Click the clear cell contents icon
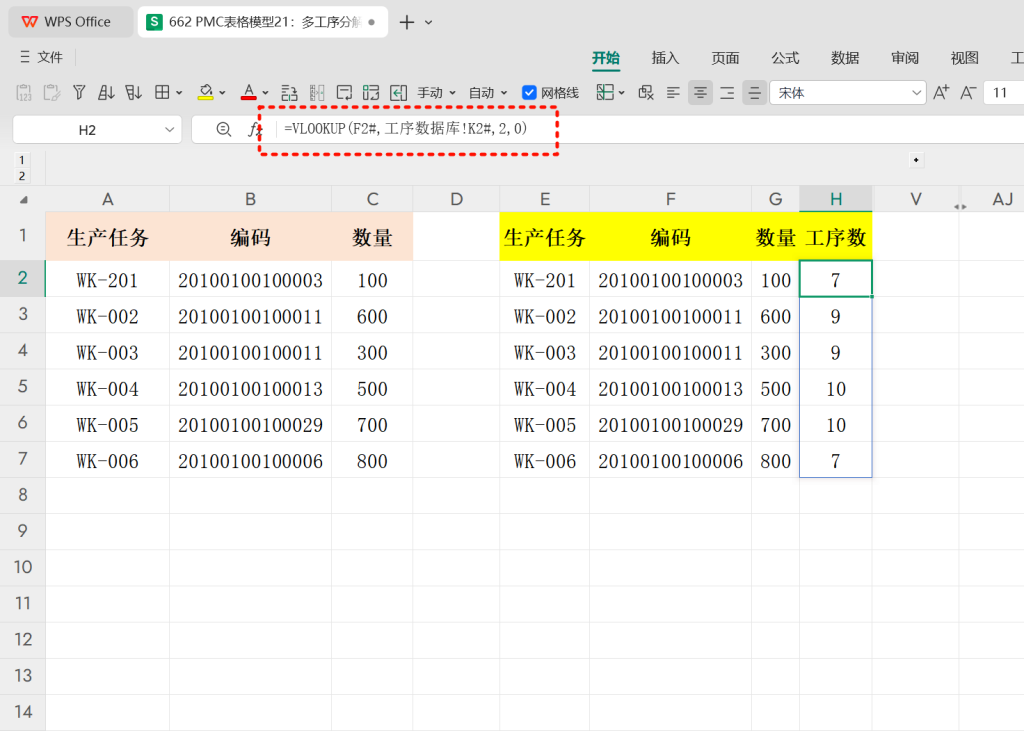Screen dimensions: 1024x731 [646, 93]
